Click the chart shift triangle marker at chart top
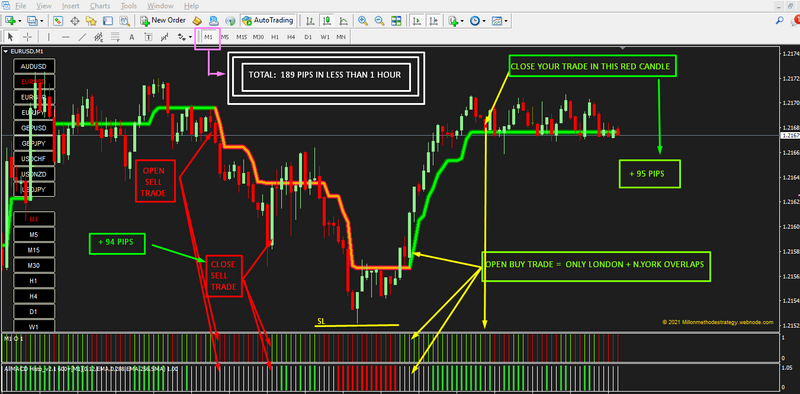Image resolution: width=800 pixels, height=394 pixels. (x=623, y=48)
